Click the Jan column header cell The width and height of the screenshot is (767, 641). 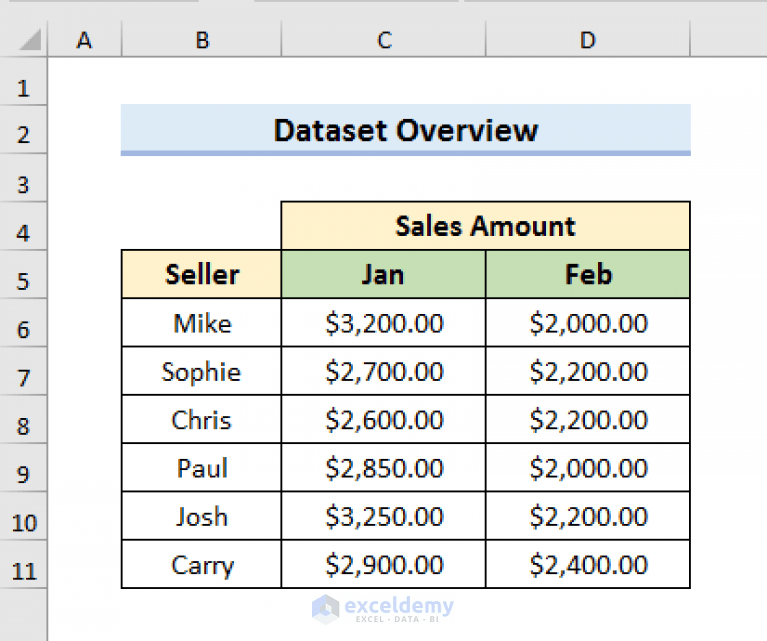(x=384, y=274)
